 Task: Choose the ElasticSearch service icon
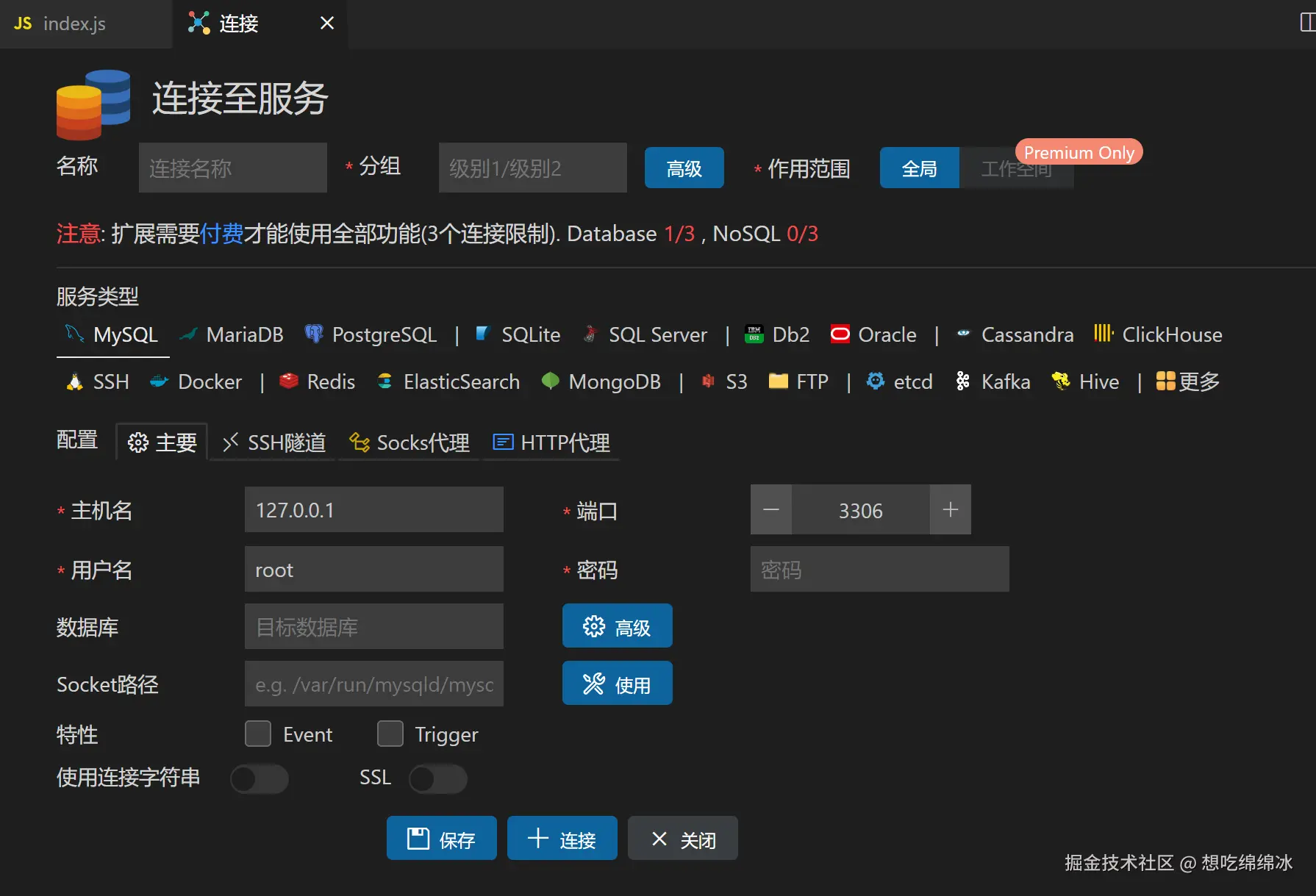tap(385, 381)
